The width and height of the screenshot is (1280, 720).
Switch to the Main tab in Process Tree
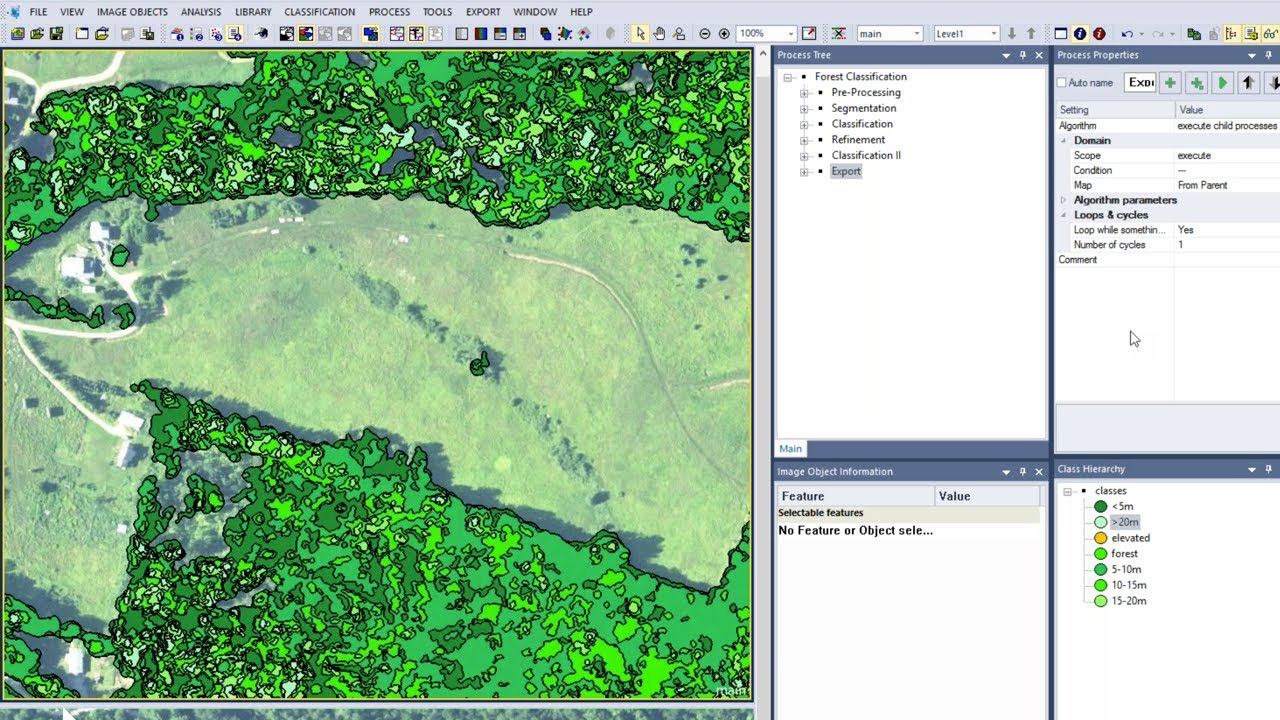(790, 449)
